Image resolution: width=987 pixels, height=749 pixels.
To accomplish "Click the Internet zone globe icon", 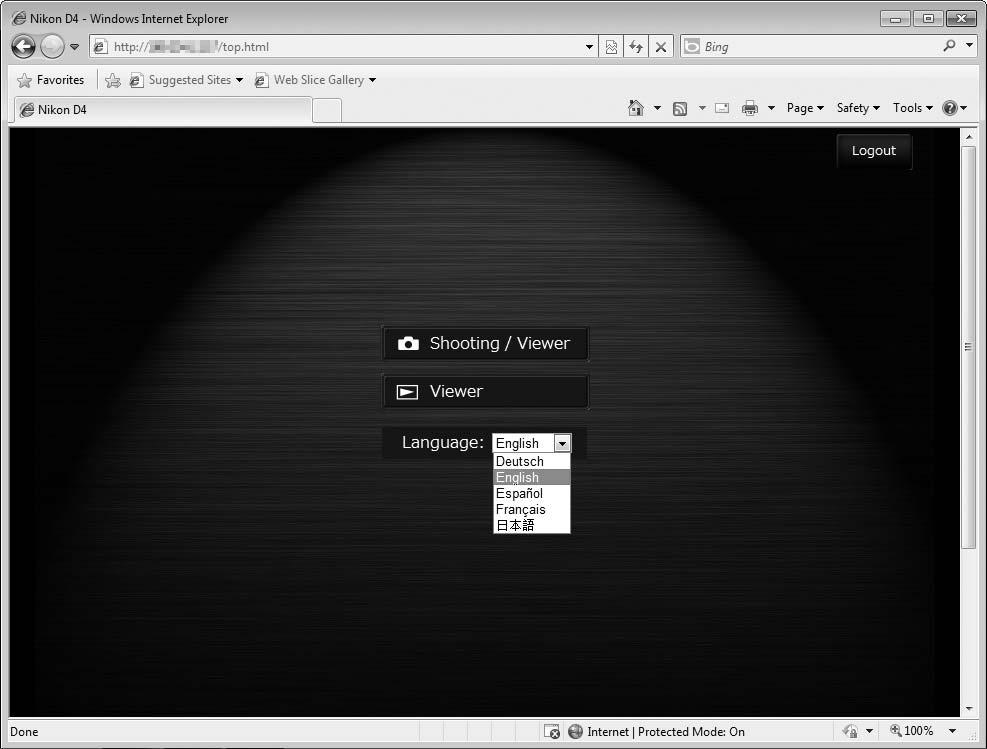I will [x=575, y=731].
